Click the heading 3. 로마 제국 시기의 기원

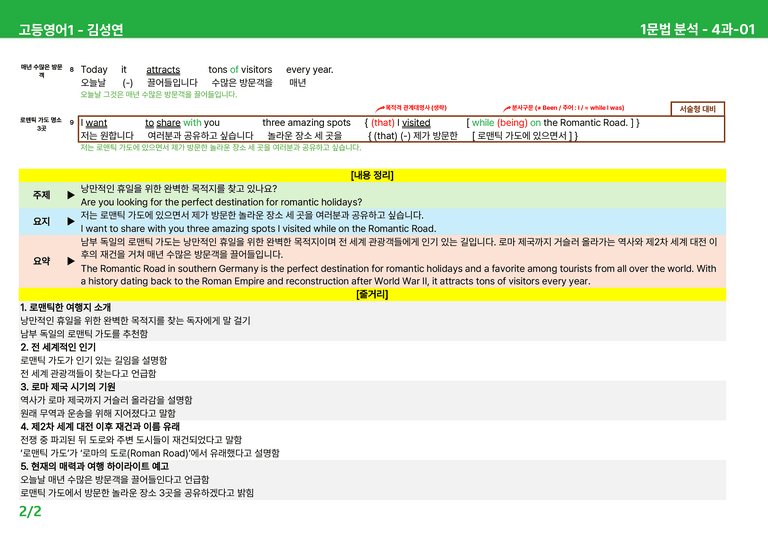coord(68,387)
